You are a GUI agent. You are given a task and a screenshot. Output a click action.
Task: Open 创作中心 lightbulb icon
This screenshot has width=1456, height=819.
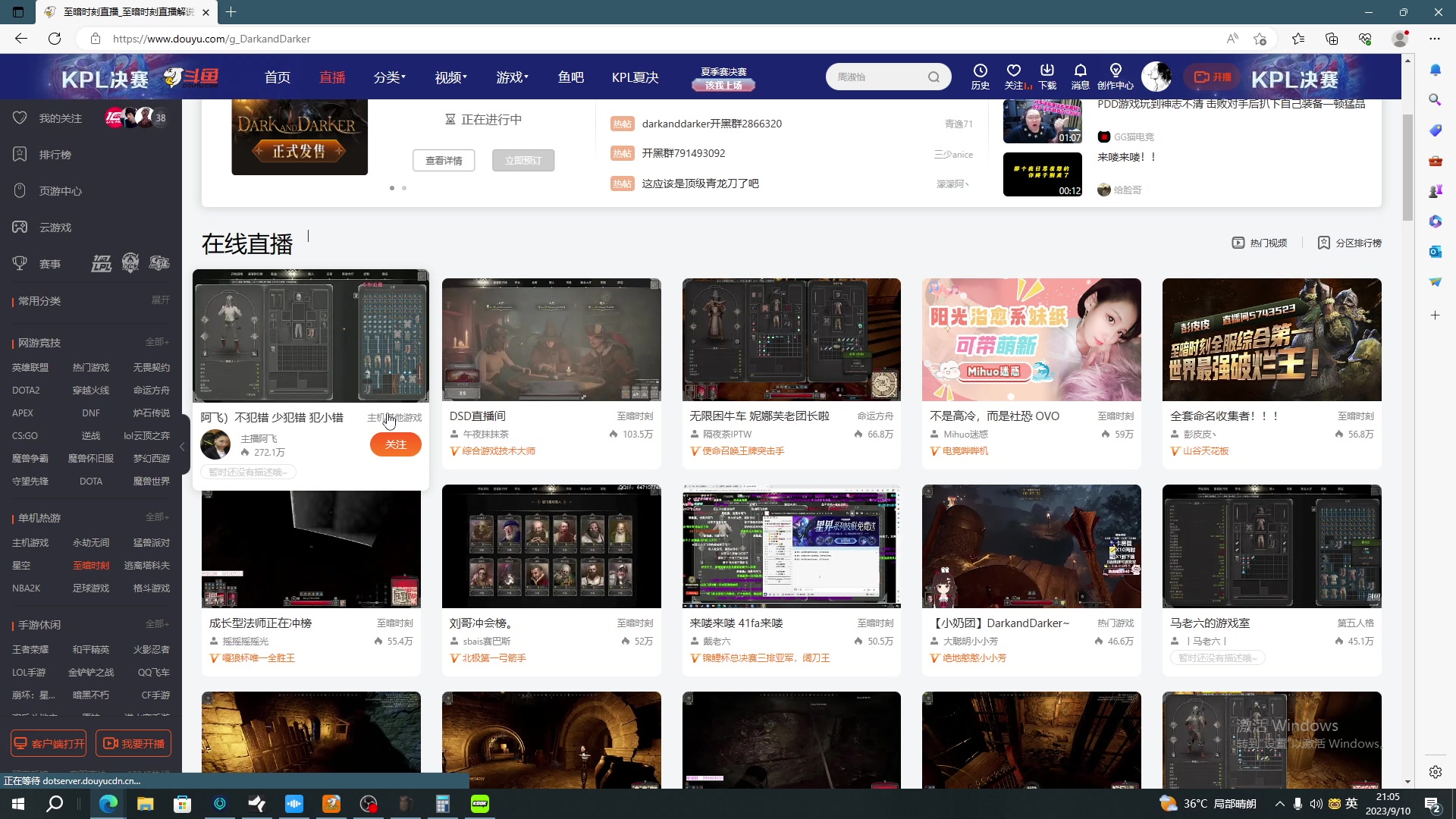(1116, 77)
